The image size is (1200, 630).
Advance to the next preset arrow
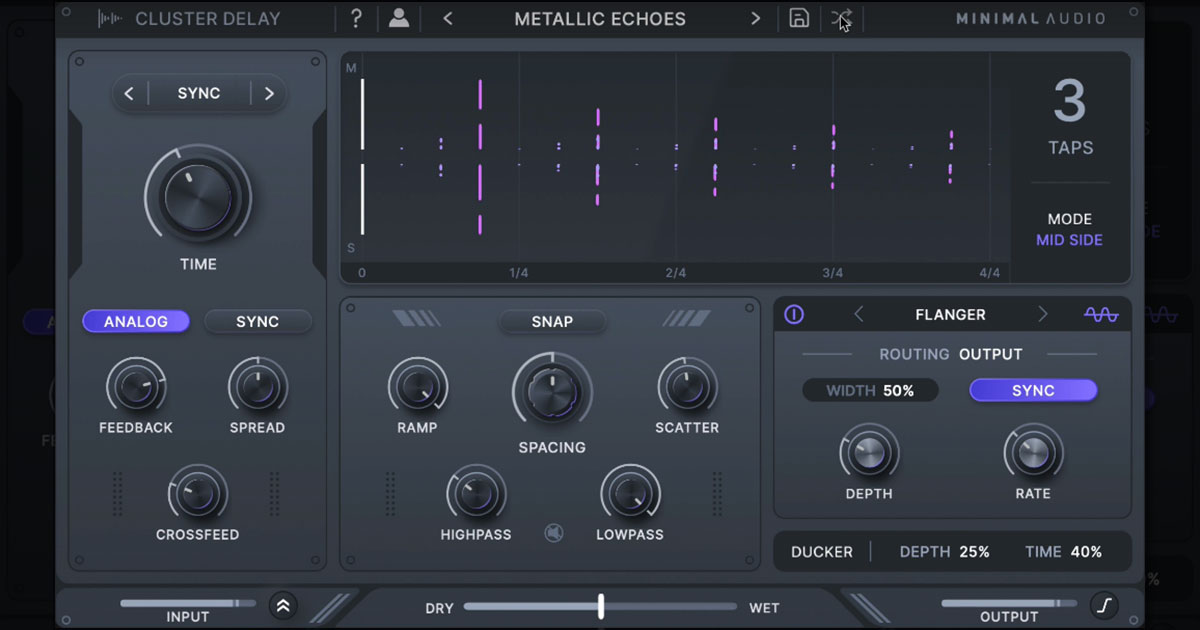(755, 18)
